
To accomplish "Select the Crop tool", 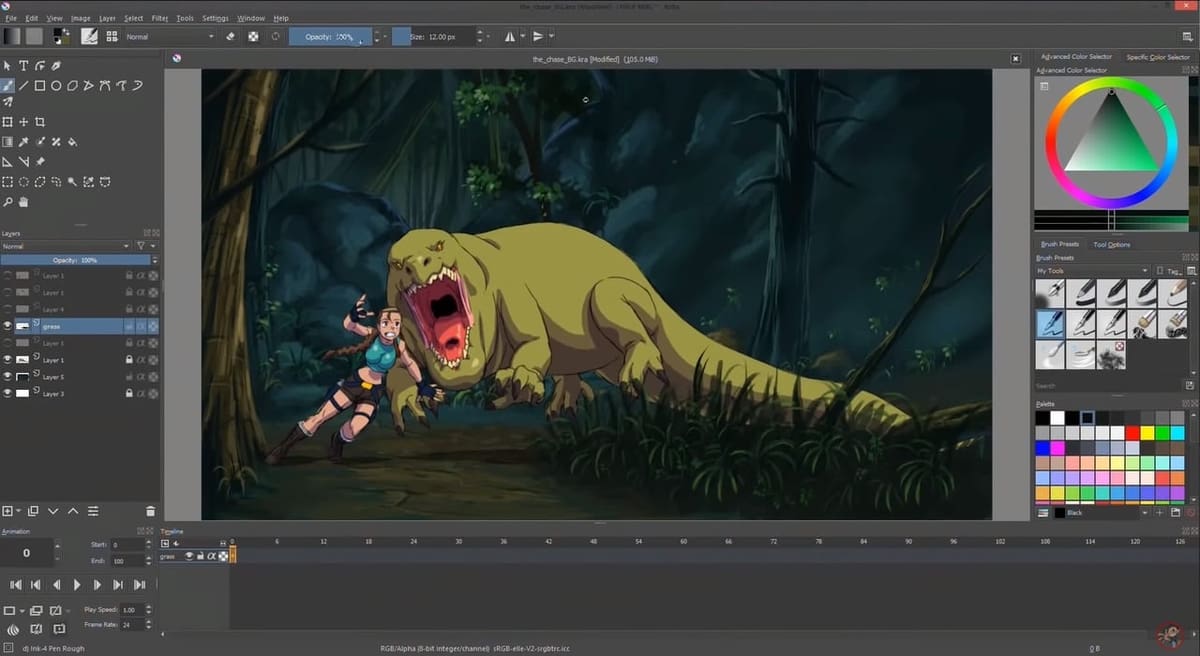I will (41, 121).
